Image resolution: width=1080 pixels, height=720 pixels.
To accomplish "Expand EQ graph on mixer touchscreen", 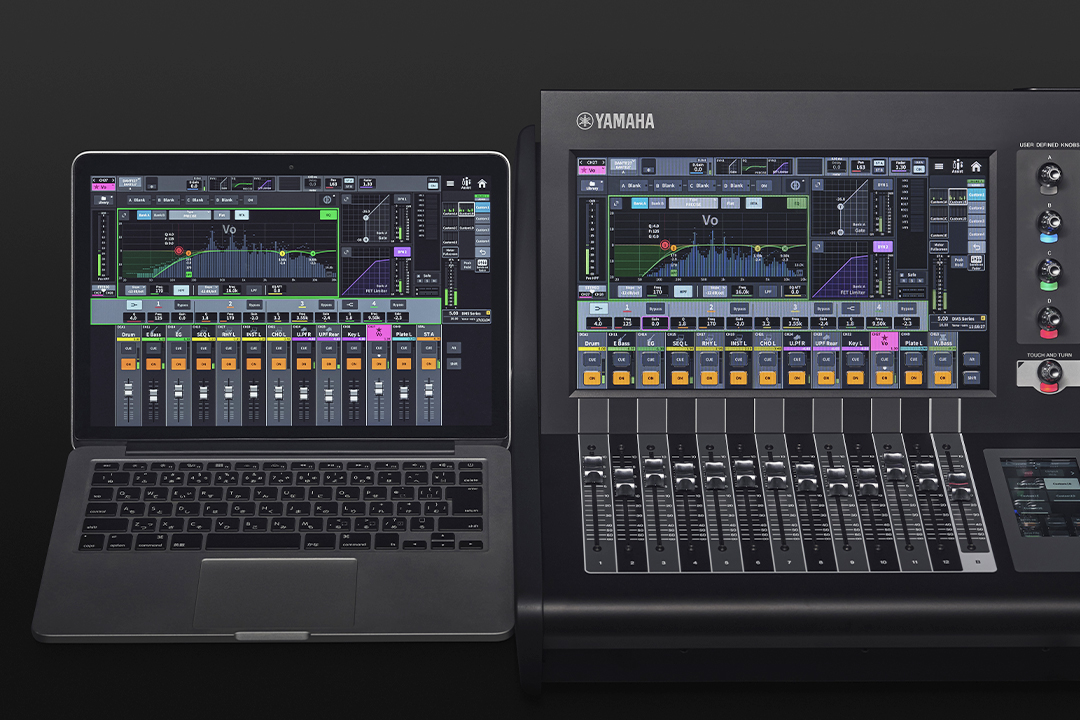I will [616, 203].
